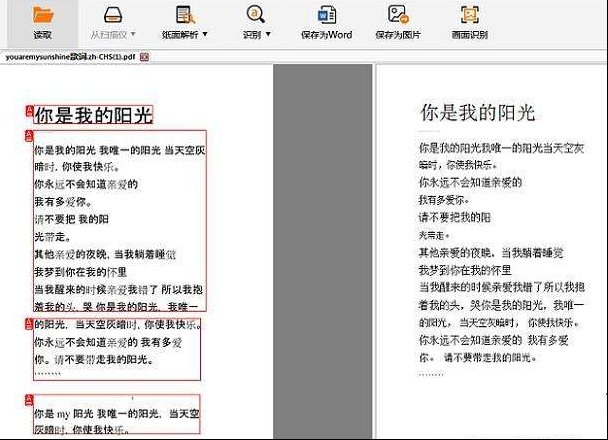Viewport: 608px width, 440px height.
Task: Click result line 你。 请不要带走我的阳光。
Action: pyautogui.click(x=477, y=357)
